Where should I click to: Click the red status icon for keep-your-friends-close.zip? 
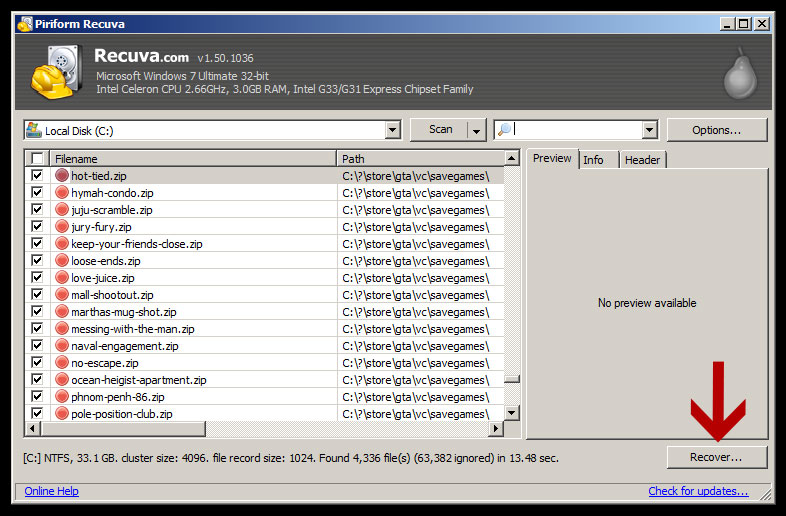coord(62,244)
